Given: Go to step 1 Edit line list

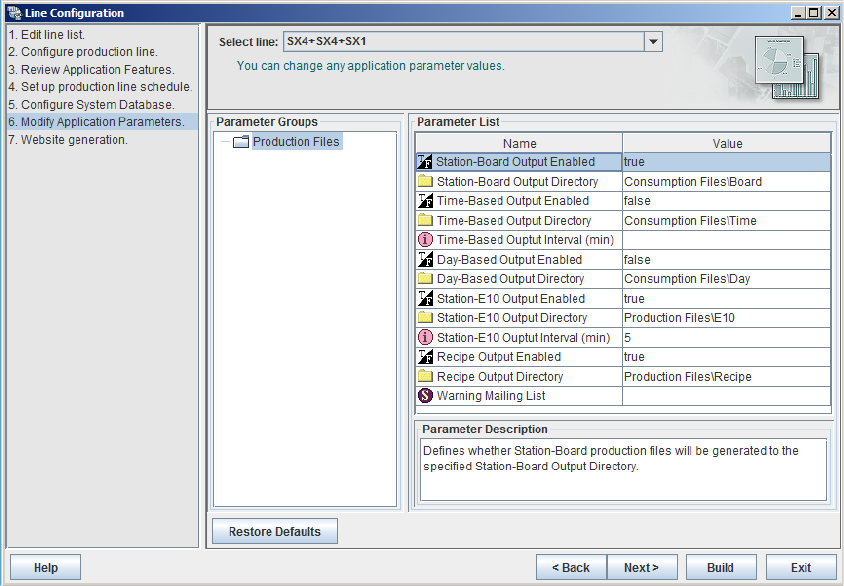Looking at the screenshot, I should (46, 34).
